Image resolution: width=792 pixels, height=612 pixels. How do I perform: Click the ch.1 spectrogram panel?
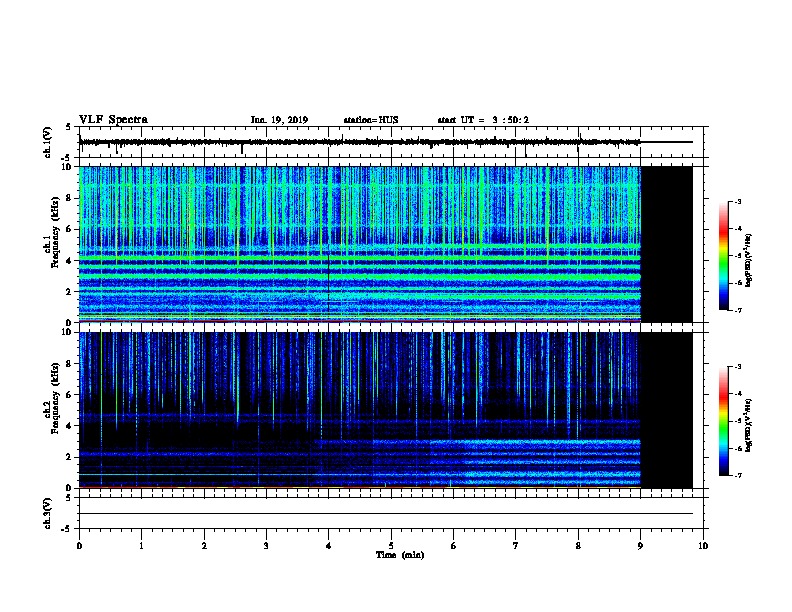386,244
